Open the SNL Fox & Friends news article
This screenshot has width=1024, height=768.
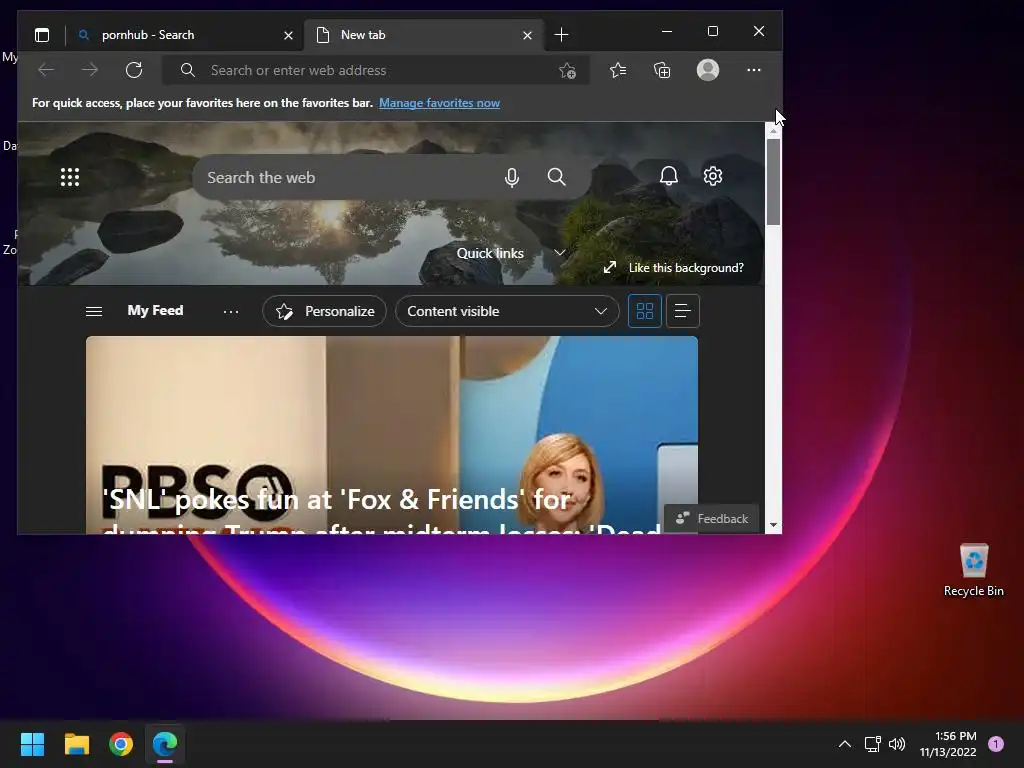point(392,434)
